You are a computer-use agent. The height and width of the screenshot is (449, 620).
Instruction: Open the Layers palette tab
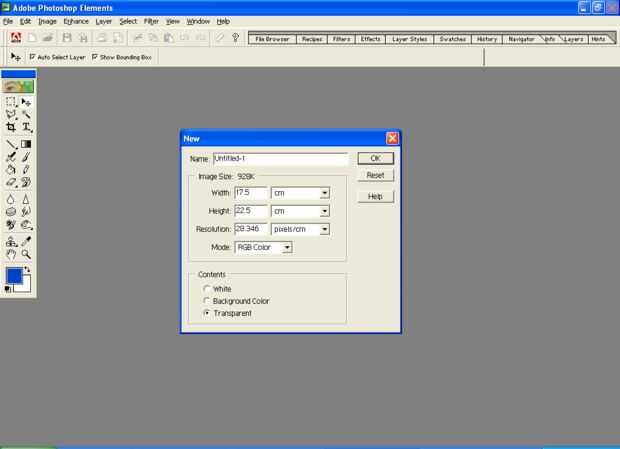[x=573, y=39]
